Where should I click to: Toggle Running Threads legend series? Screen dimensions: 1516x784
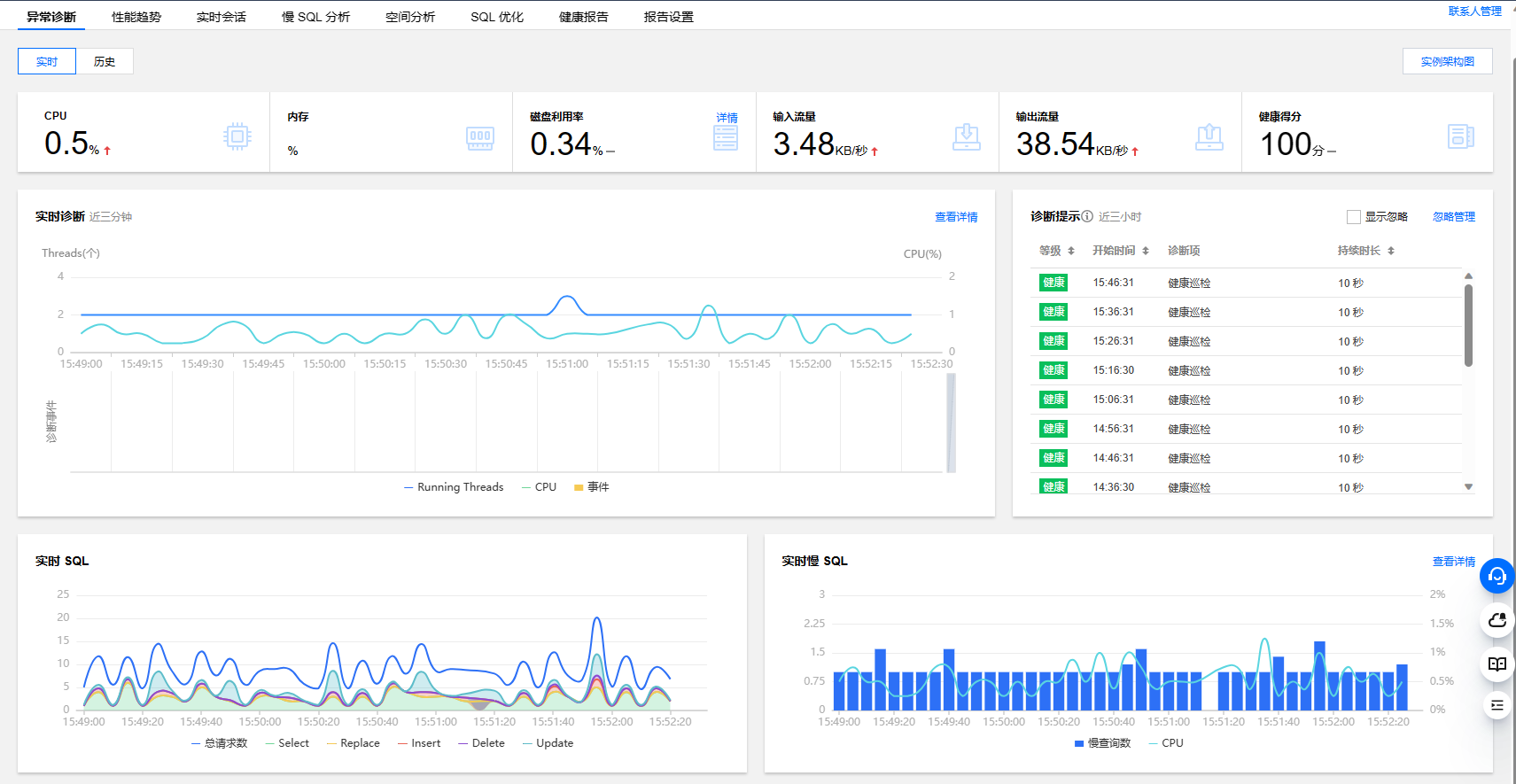pyautogui.click(x=454, y=487)
